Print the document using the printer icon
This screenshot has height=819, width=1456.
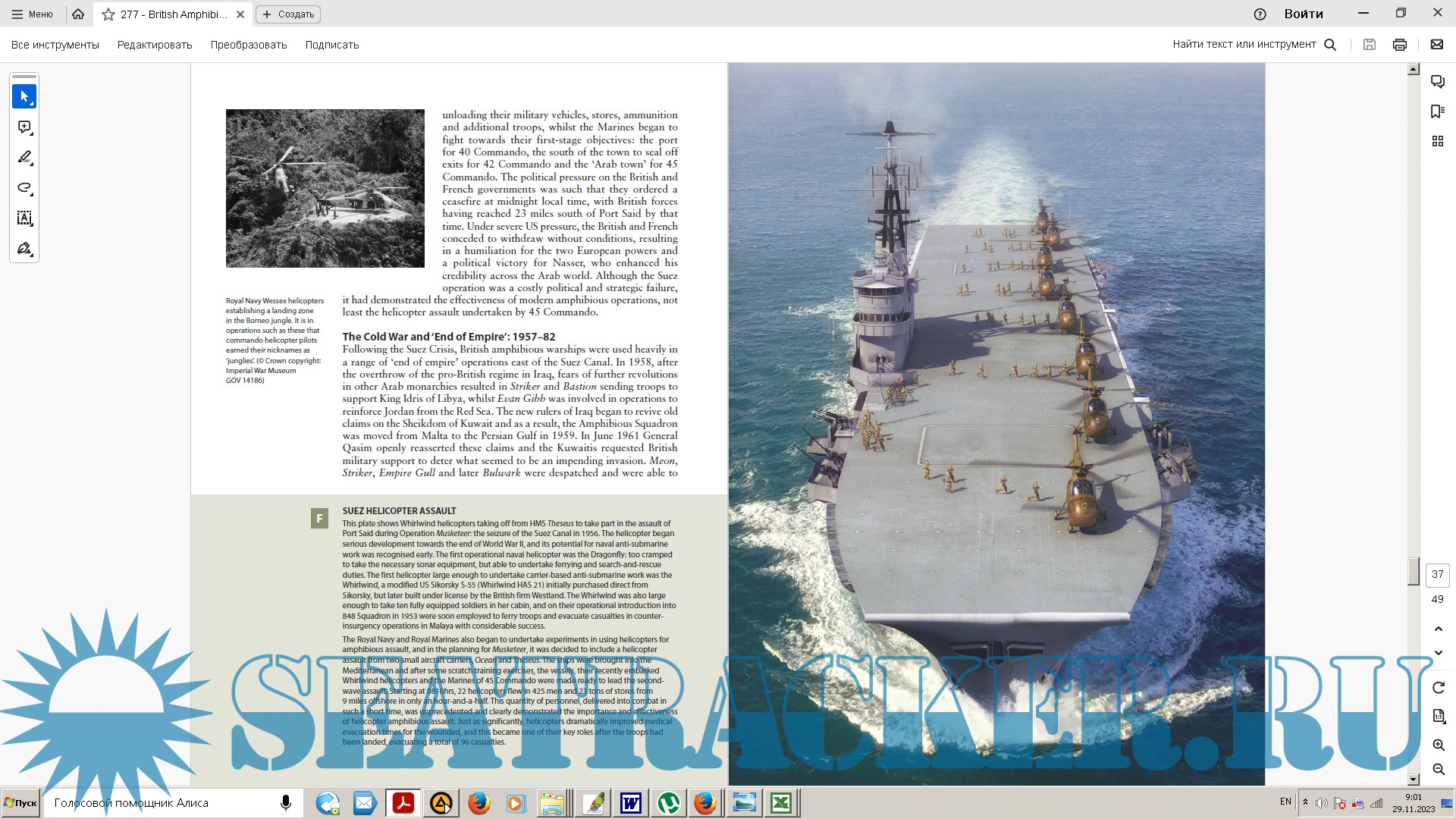point(1400,45)
